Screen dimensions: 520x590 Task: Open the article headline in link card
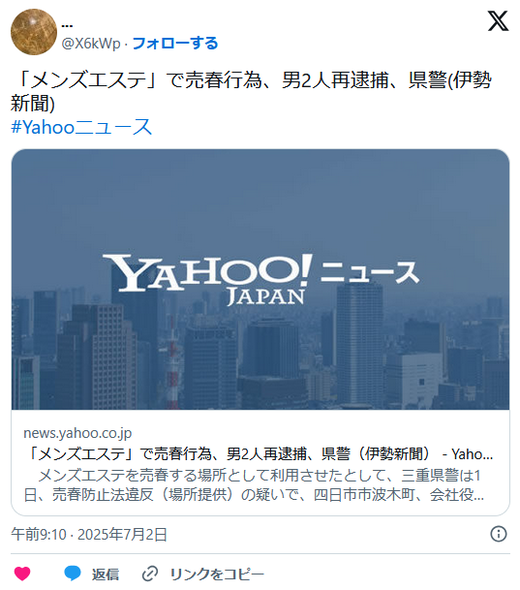[x=258, y=454]
